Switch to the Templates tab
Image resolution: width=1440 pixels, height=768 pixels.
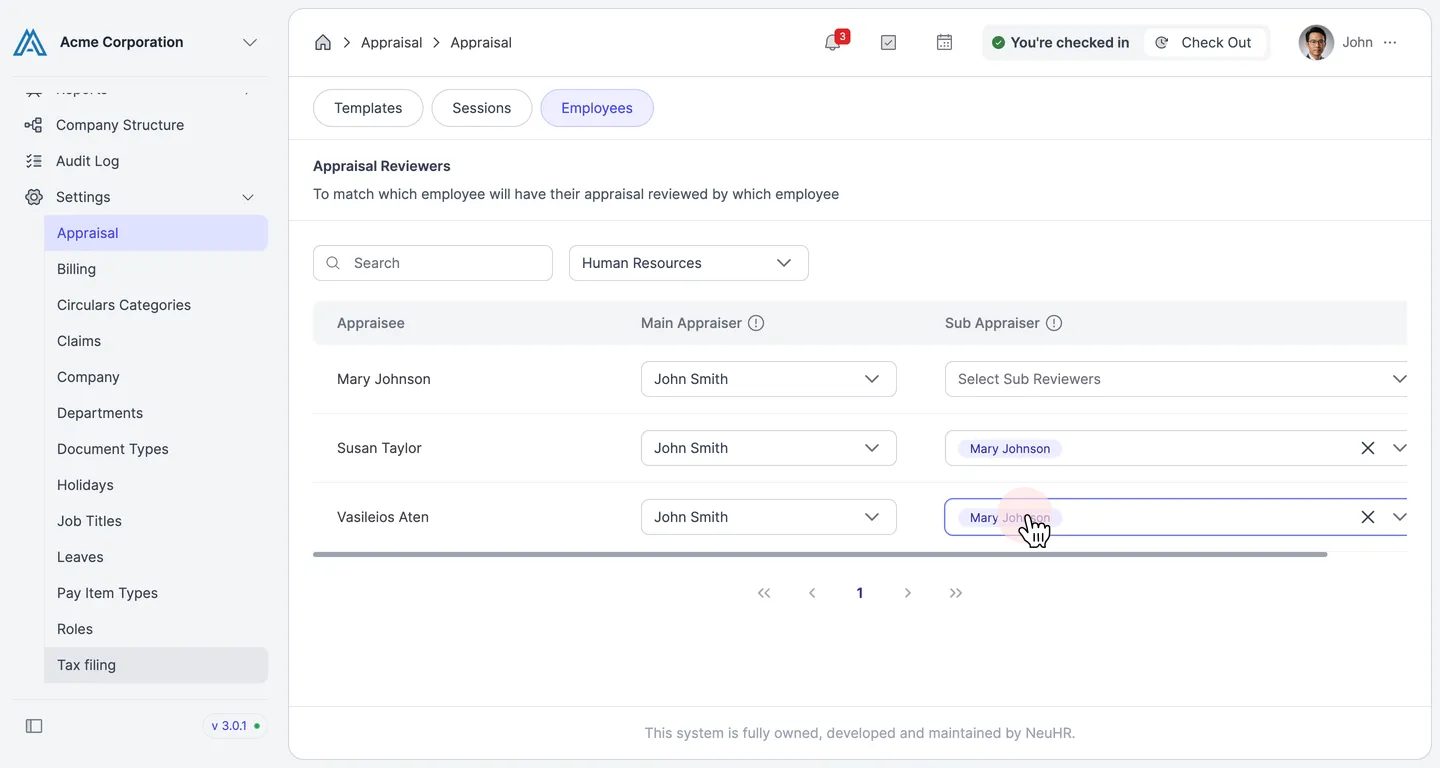click(x=368, y=108)
